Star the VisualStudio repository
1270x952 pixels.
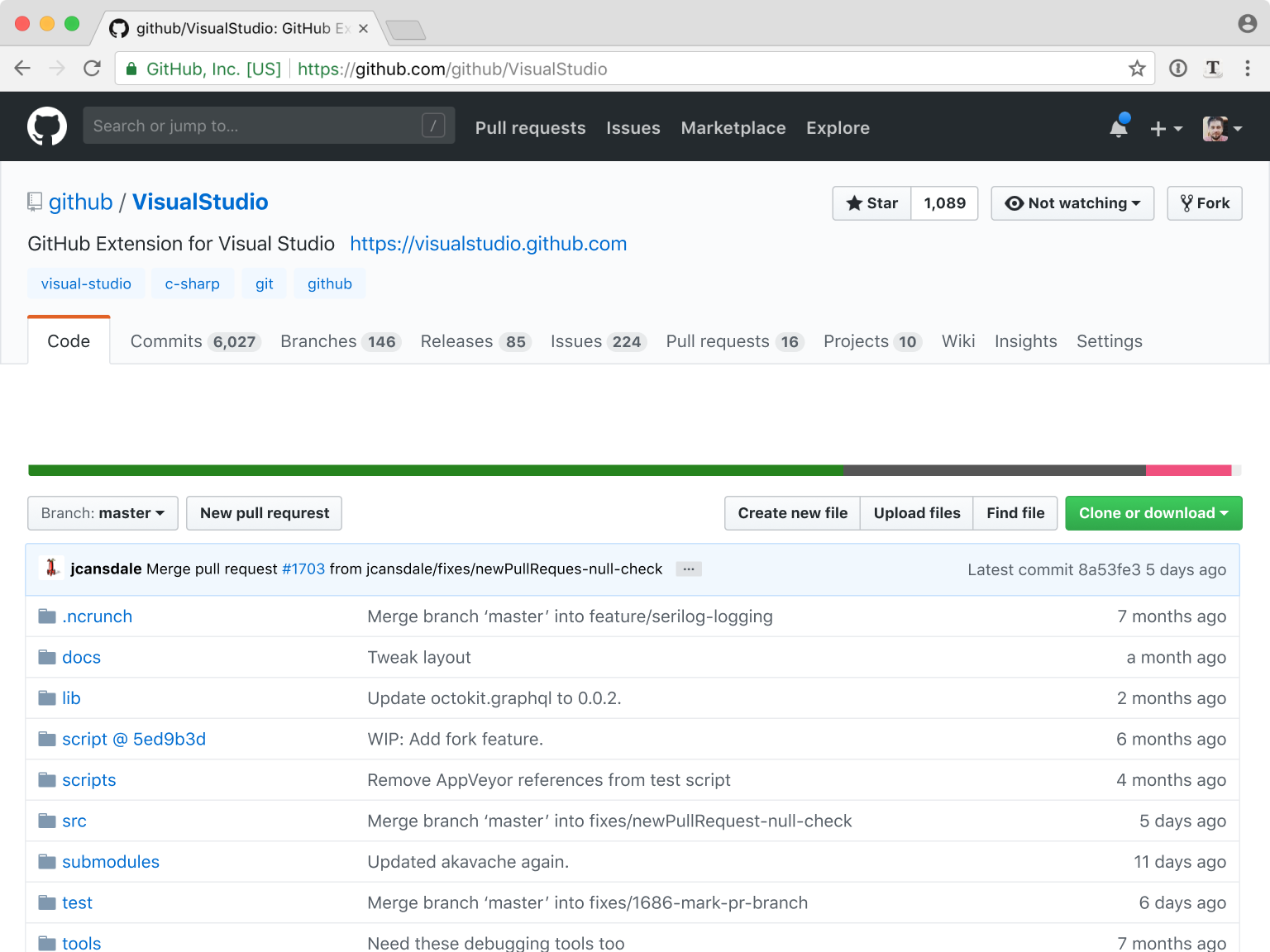pyautogui.click(x=871, y=203)
